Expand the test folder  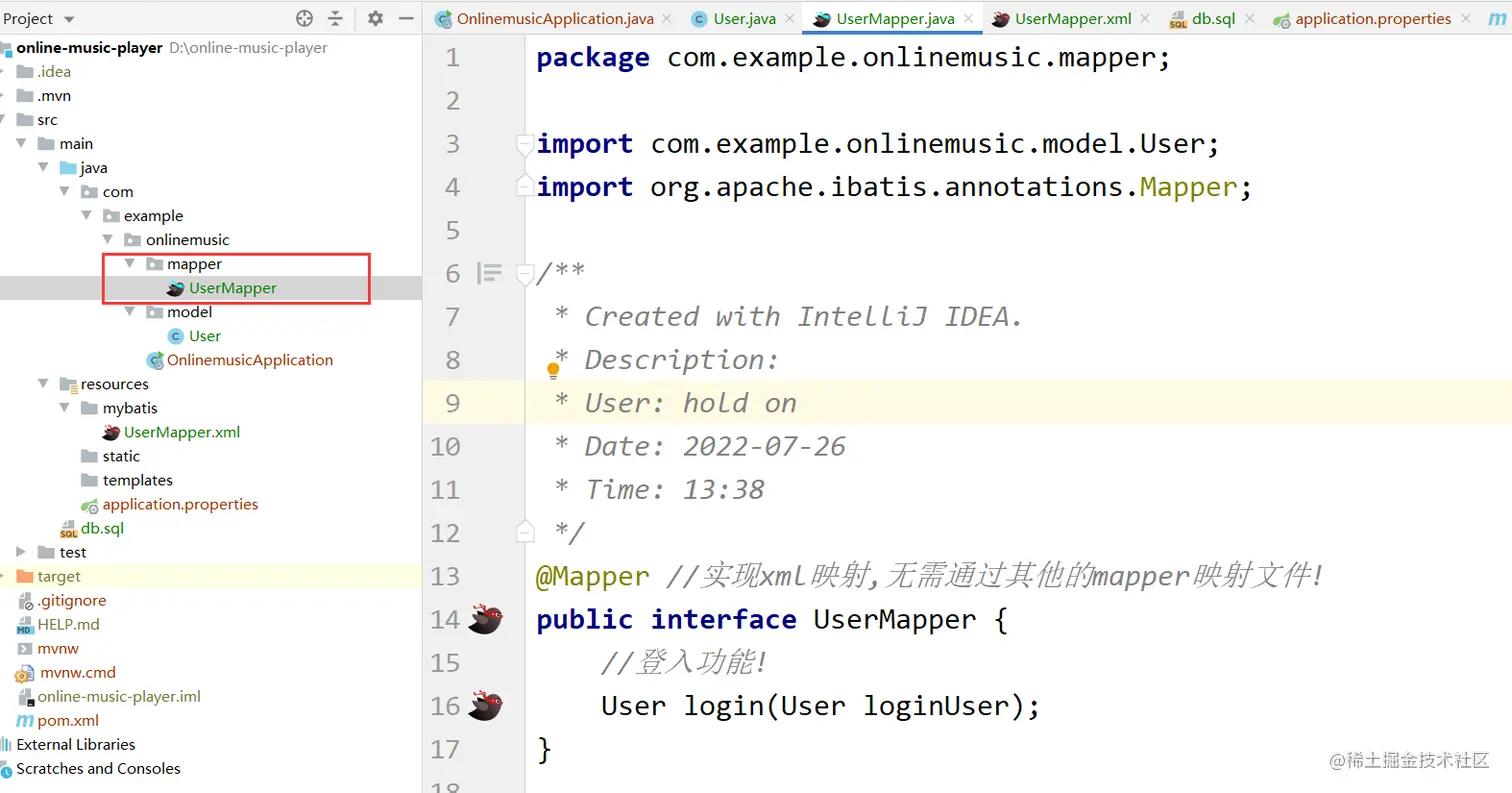(x=22, y=552)
